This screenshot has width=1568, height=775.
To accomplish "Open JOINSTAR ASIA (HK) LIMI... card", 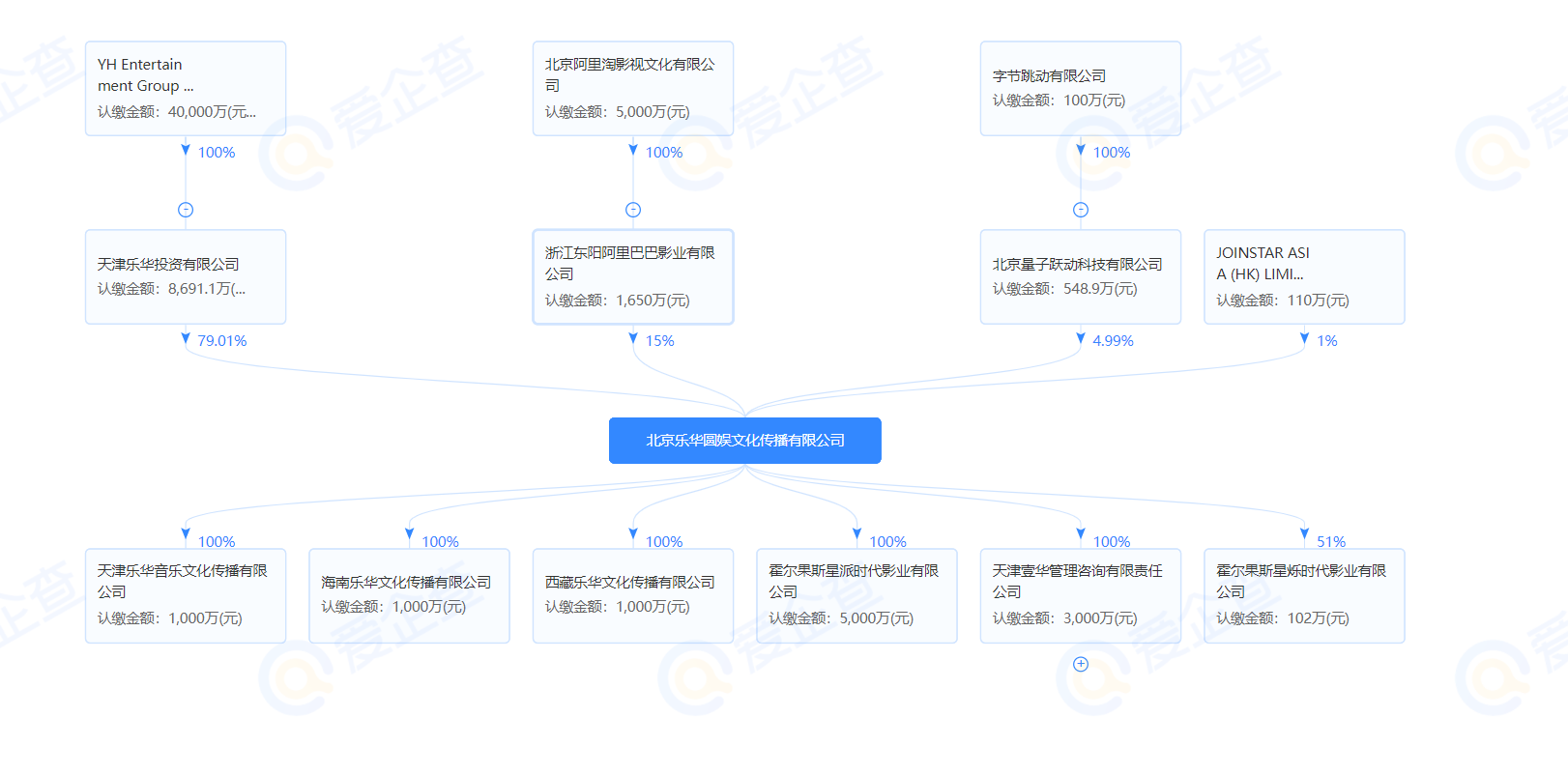I will click(x=1304, y=276).
